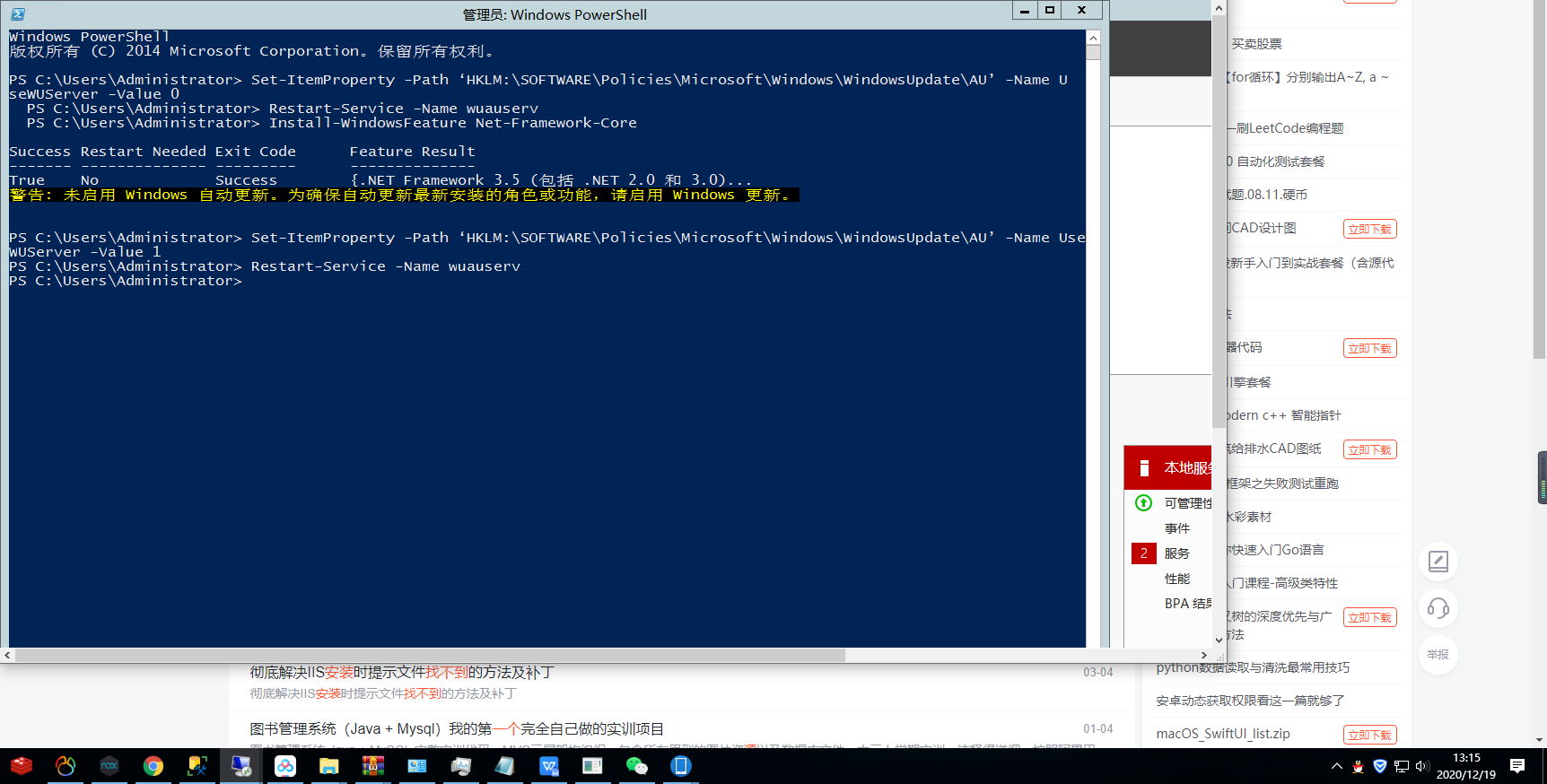The image size is (1547, 784).
Task: Open the WPS Office icon in the taskbar
Action: pos(549,766)
